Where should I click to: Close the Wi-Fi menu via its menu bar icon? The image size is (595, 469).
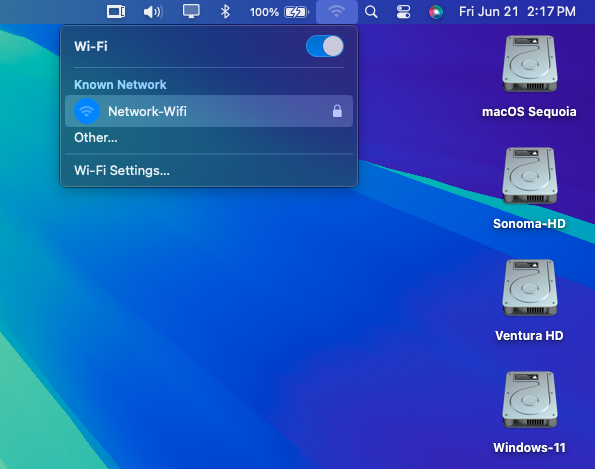click(x=337, y=12)
